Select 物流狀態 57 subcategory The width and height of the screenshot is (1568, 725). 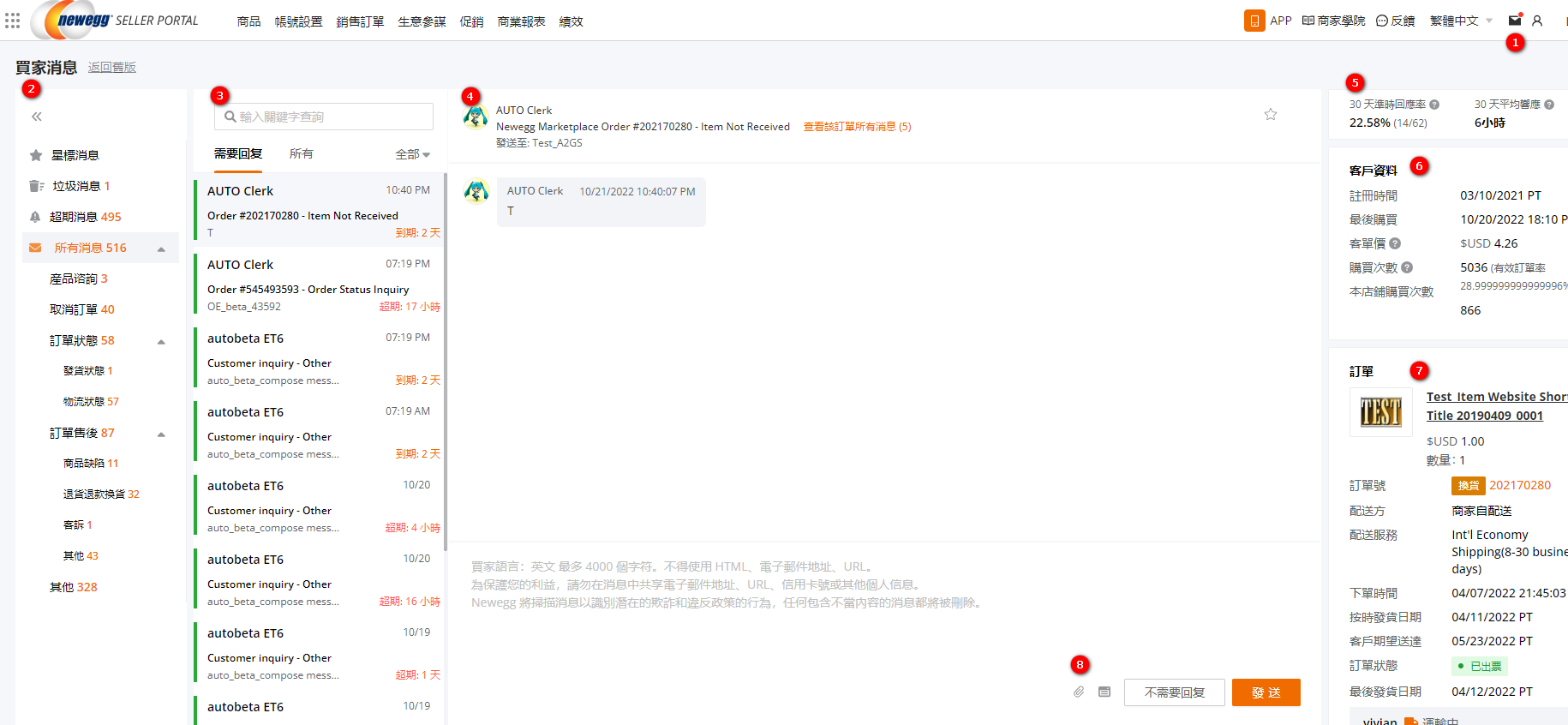tap(91, 402)
